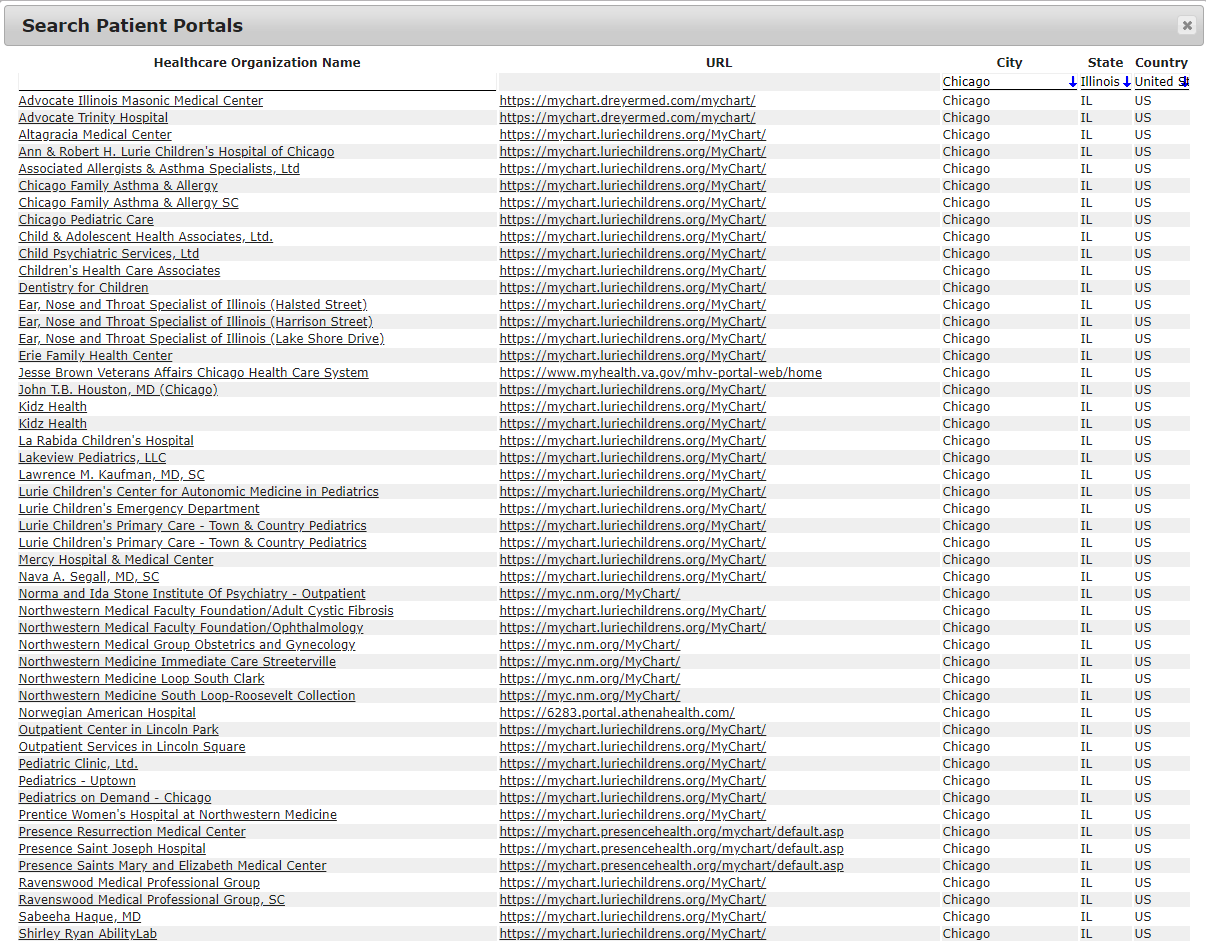
Task: Open ENT Specialist of Illinois (Harrison Street)
Action: click(196, 322)
